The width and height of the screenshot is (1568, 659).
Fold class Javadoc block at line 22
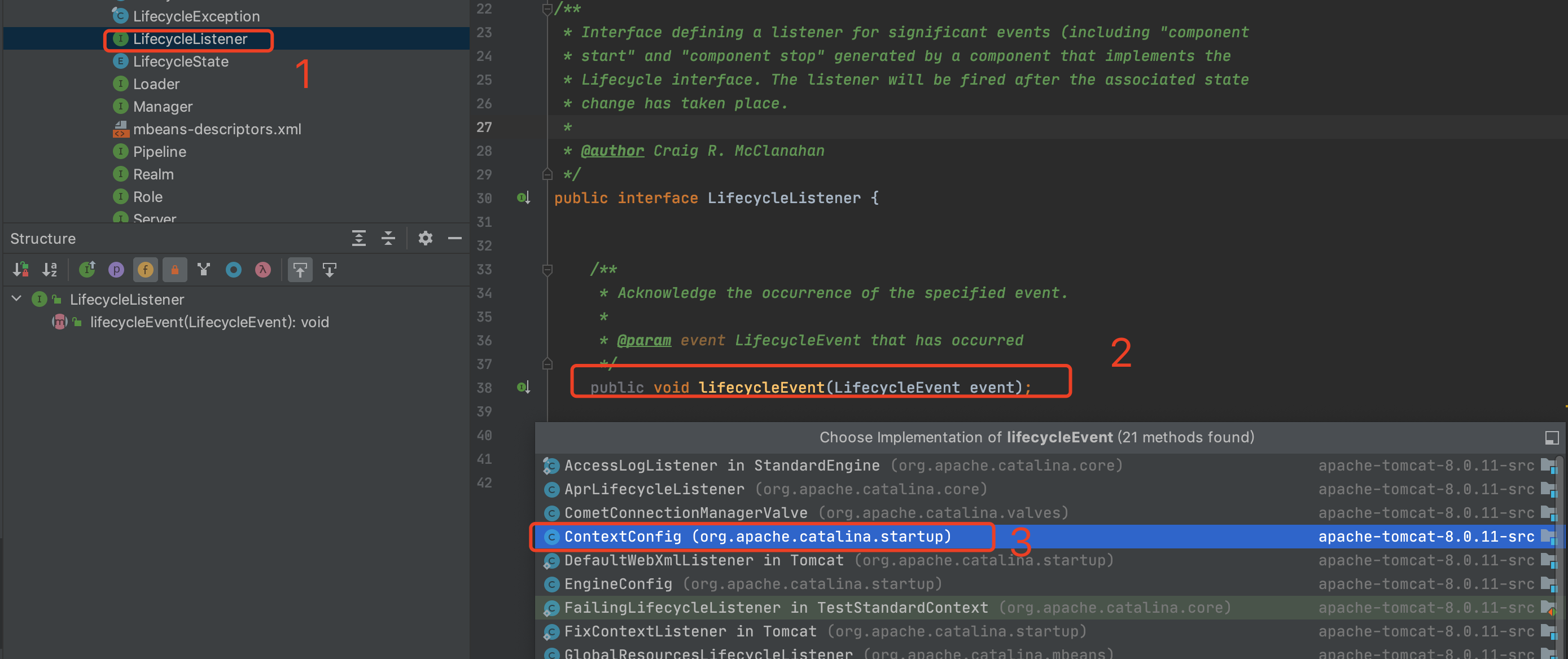coord(547,9)
